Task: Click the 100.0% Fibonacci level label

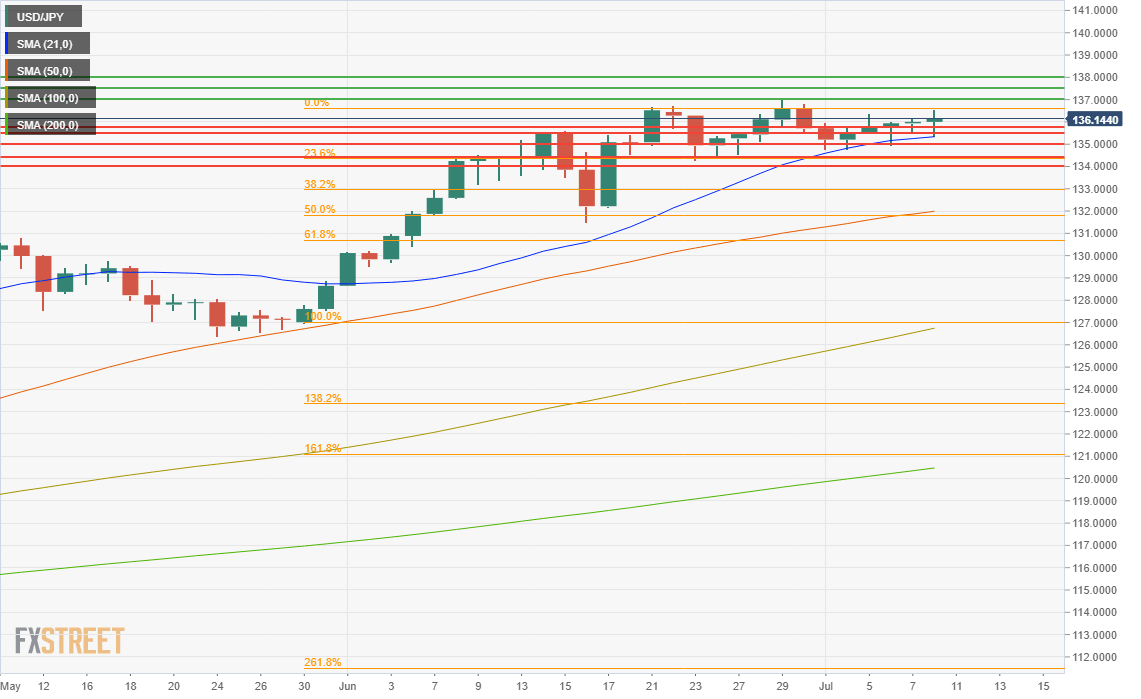Action: pyautogui.click(x=322, y=316)
